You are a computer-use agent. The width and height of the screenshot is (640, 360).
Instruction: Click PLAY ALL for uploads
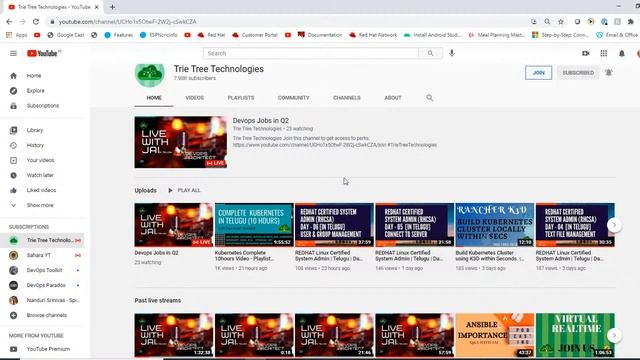184,190
